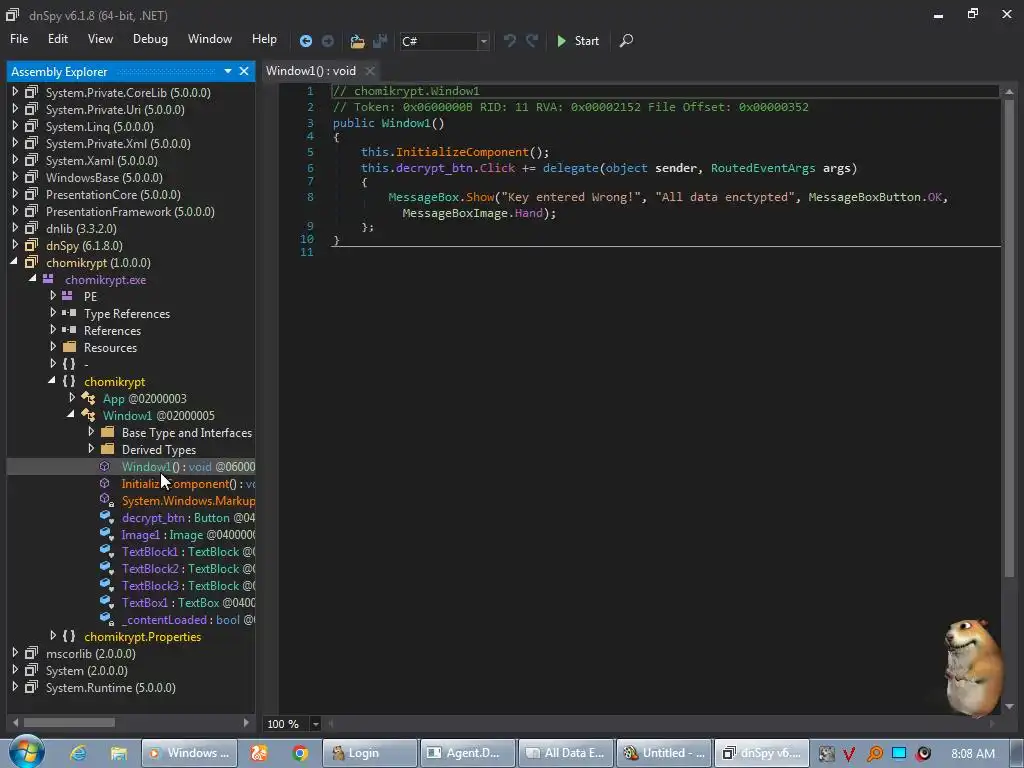Screen dimensions: 1024x768
Task: Click the chomikrypt.exe module icon
Action: [x=48, y=279]
